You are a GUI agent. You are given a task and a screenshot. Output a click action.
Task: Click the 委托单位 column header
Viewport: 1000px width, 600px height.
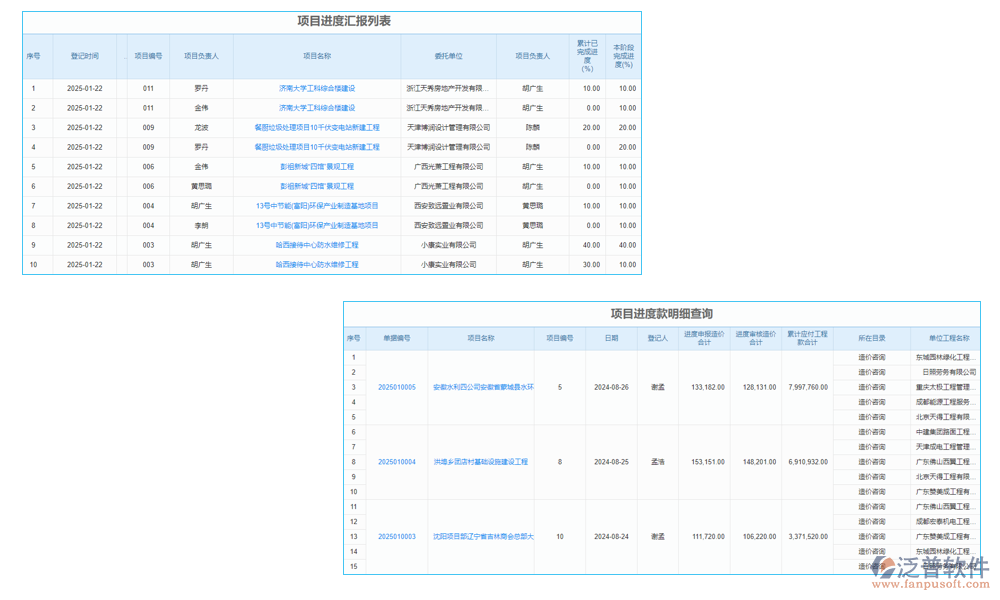pos(449,56)
